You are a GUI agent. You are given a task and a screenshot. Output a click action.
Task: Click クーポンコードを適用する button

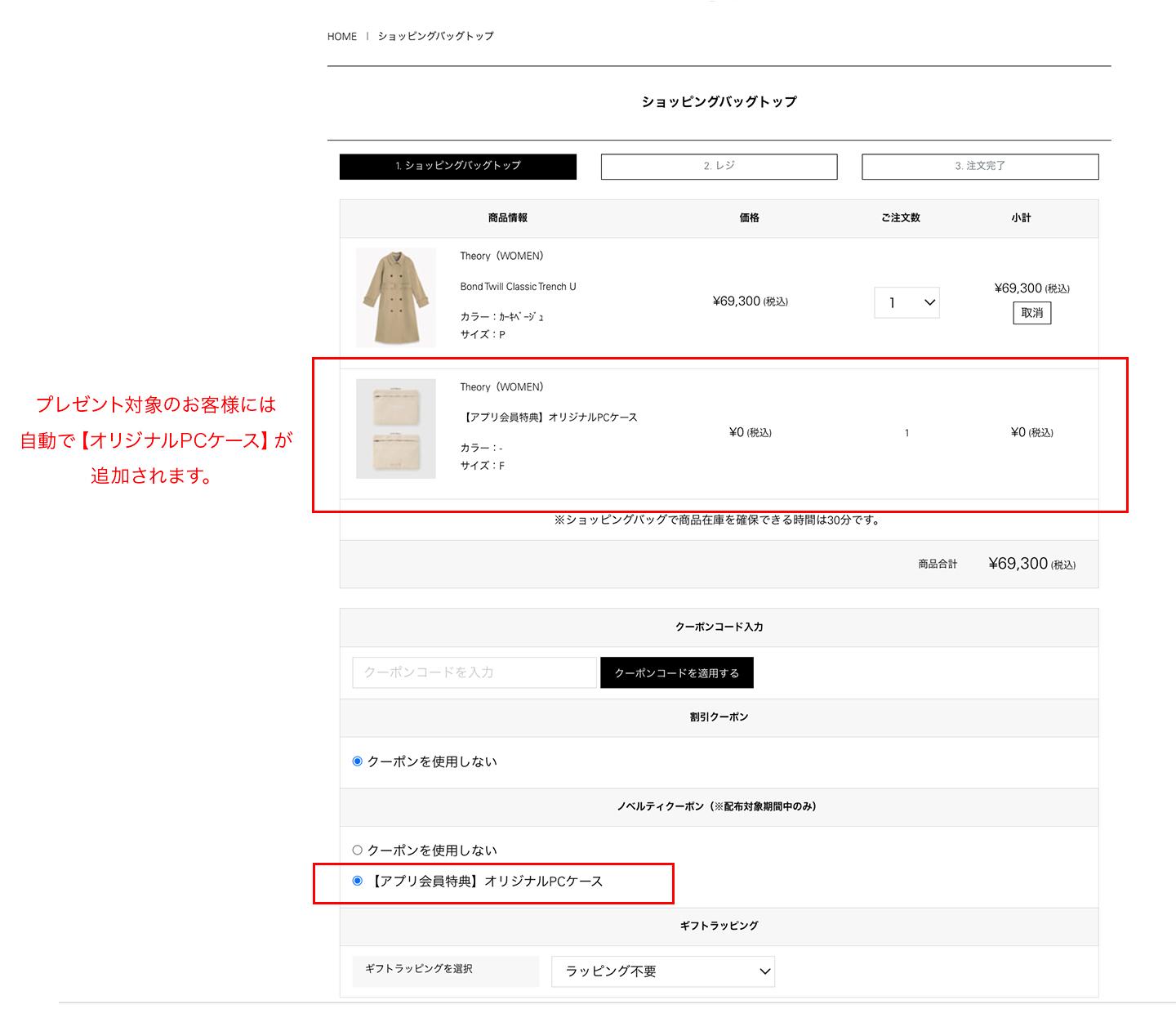coord(677,672)
